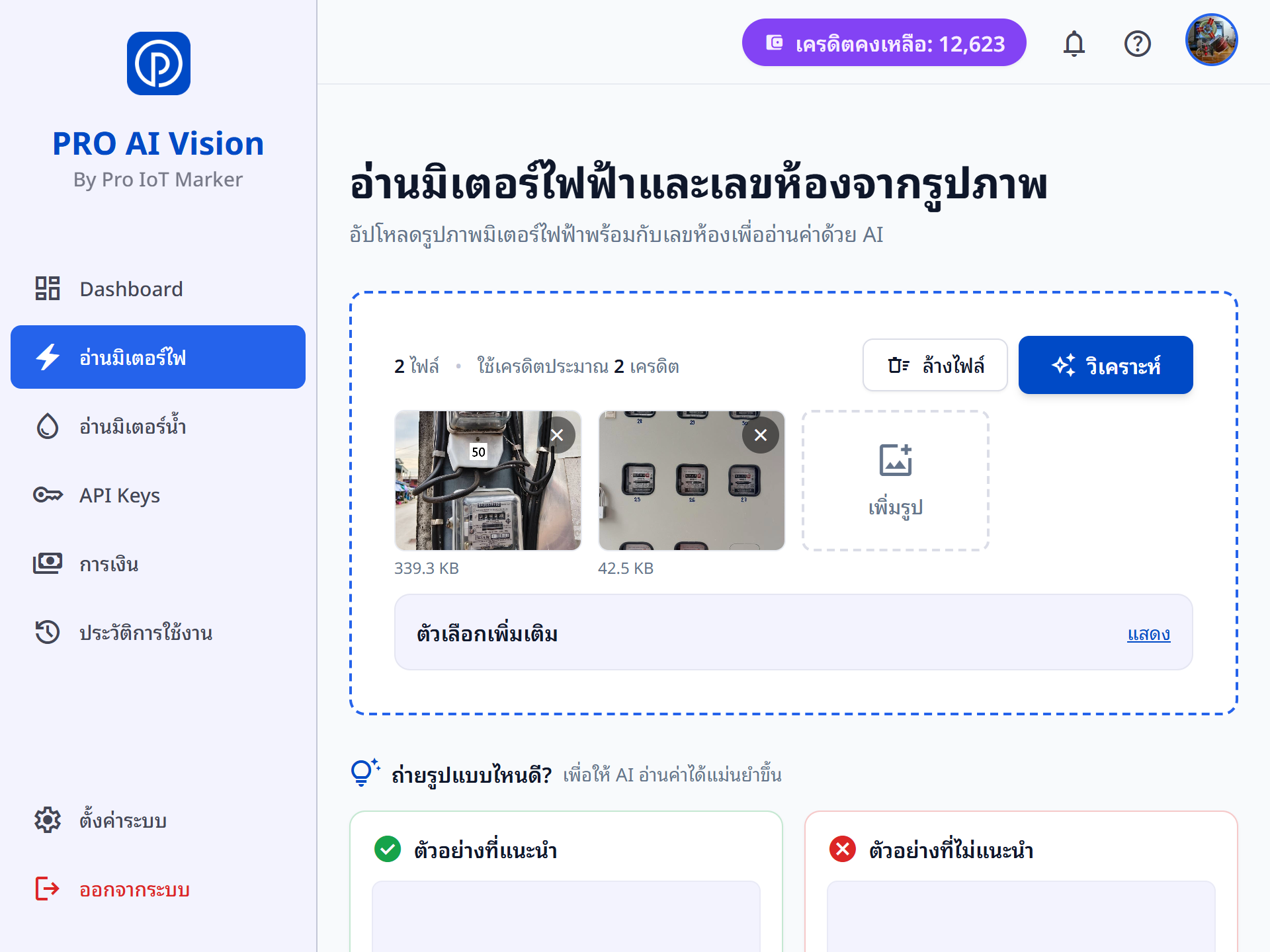This screenshot has height=952, width=1270.
Task: Click the PRO AI Vision title text
Action: pos(158,143)
